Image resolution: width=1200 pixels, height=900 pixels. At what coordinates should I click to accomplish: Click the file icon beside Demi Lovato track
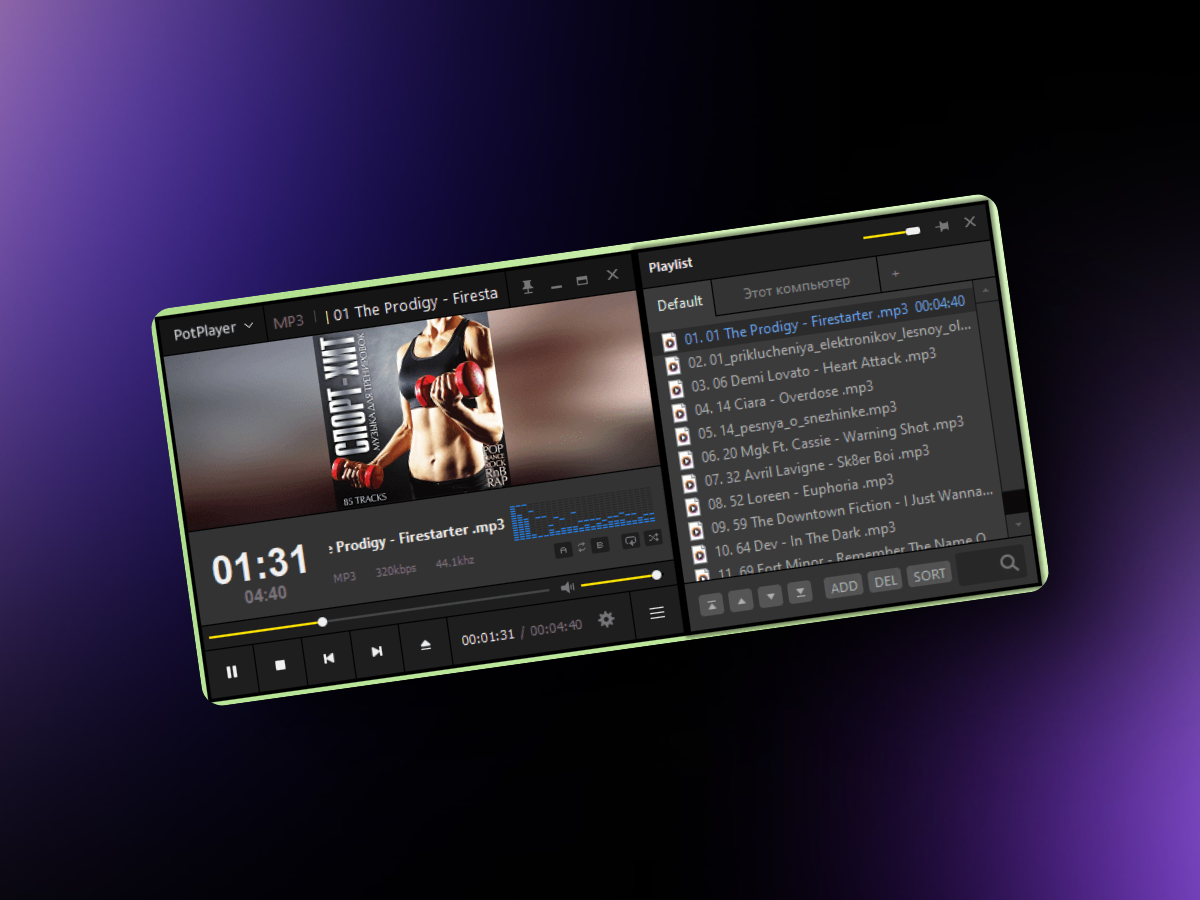[x=675, y=387]
